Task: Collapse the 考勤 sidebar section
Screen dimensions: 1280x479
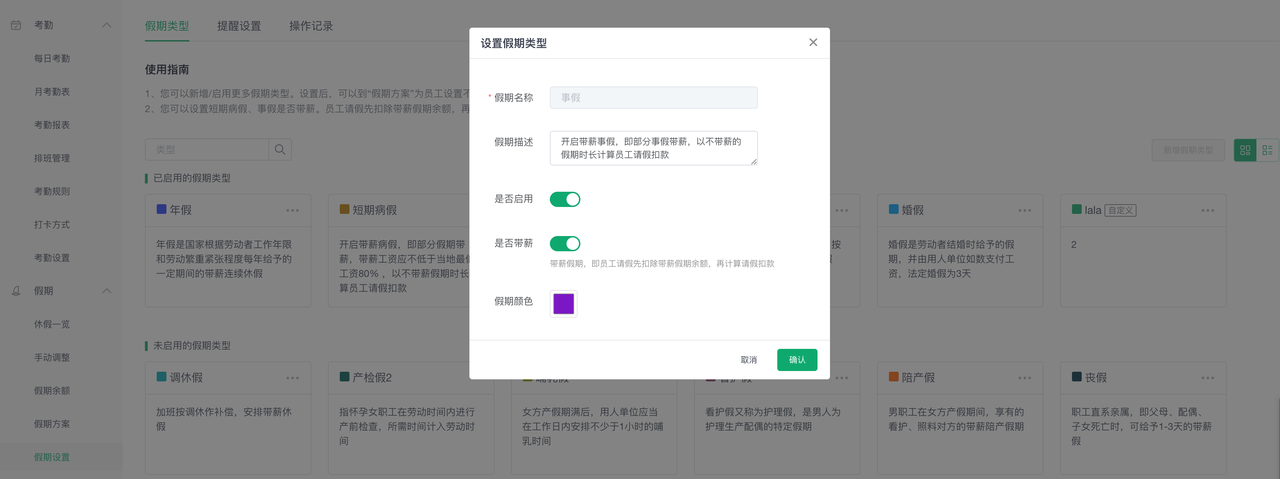Action: click(x=107, y=25)
